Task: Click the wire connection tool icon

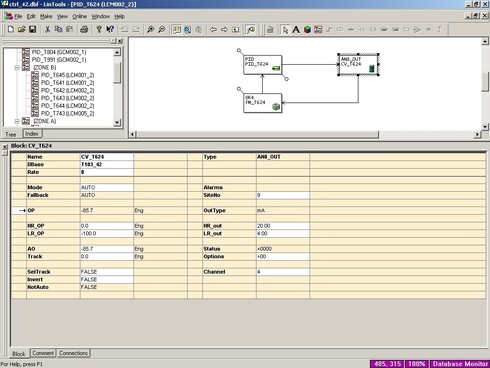Action: tap(329, 30)
